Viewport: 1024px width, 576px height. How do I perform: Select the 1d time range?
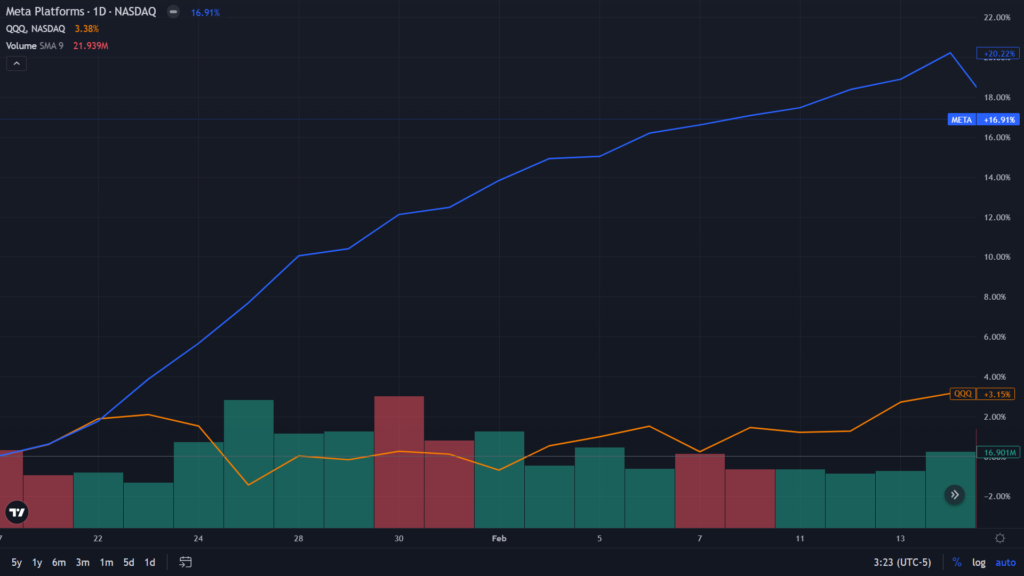[150, 562]
